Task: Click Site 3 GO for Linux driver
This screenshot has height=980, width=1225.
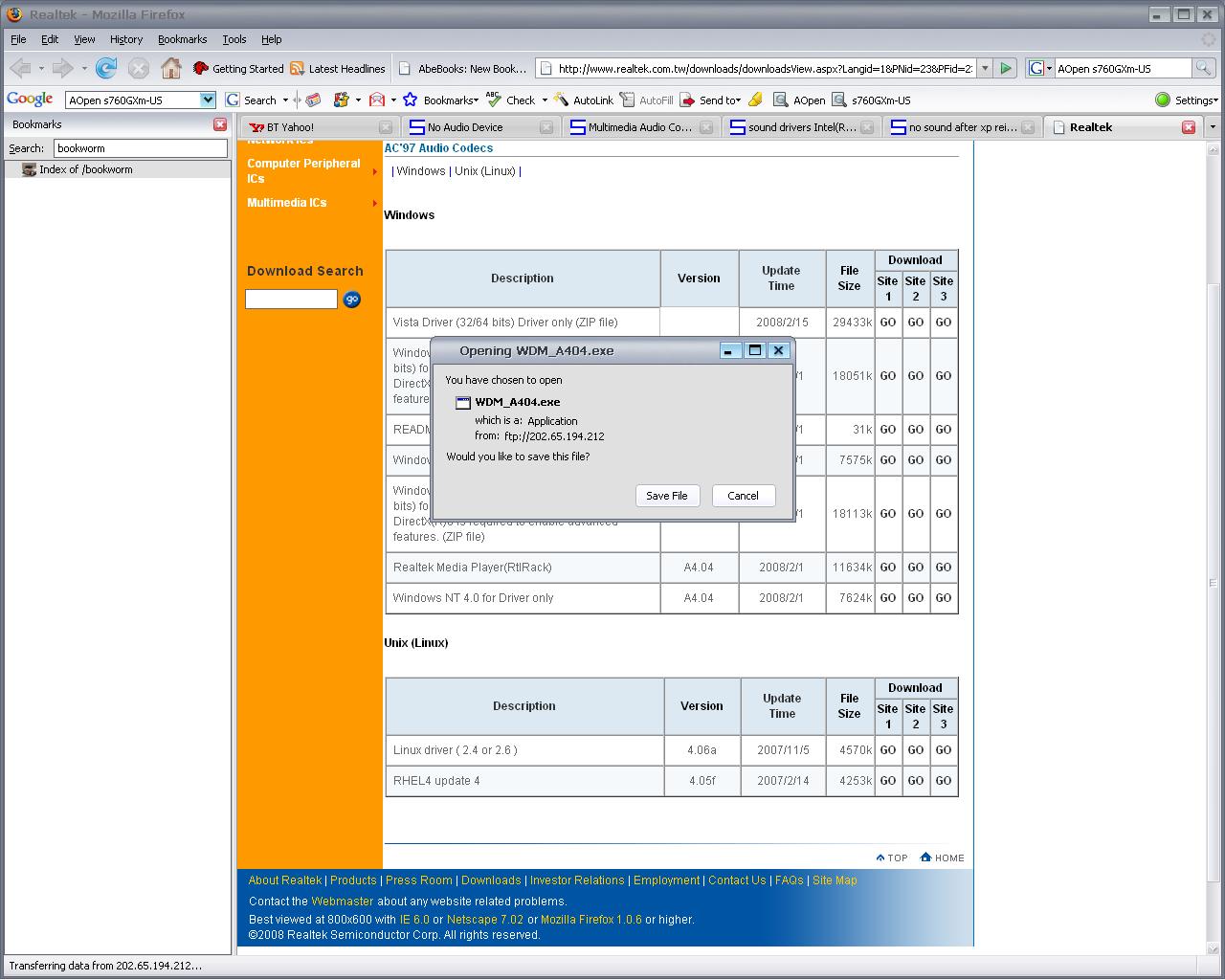Action: [944, 750]
